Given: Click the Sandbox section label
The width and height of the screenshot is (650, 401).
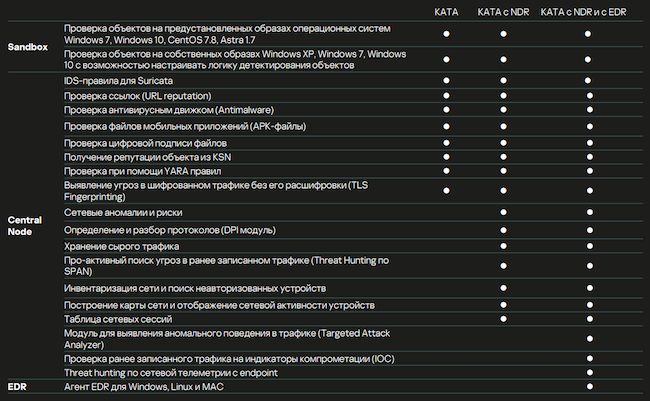Looking at the screenshot, I should [28, 47].
